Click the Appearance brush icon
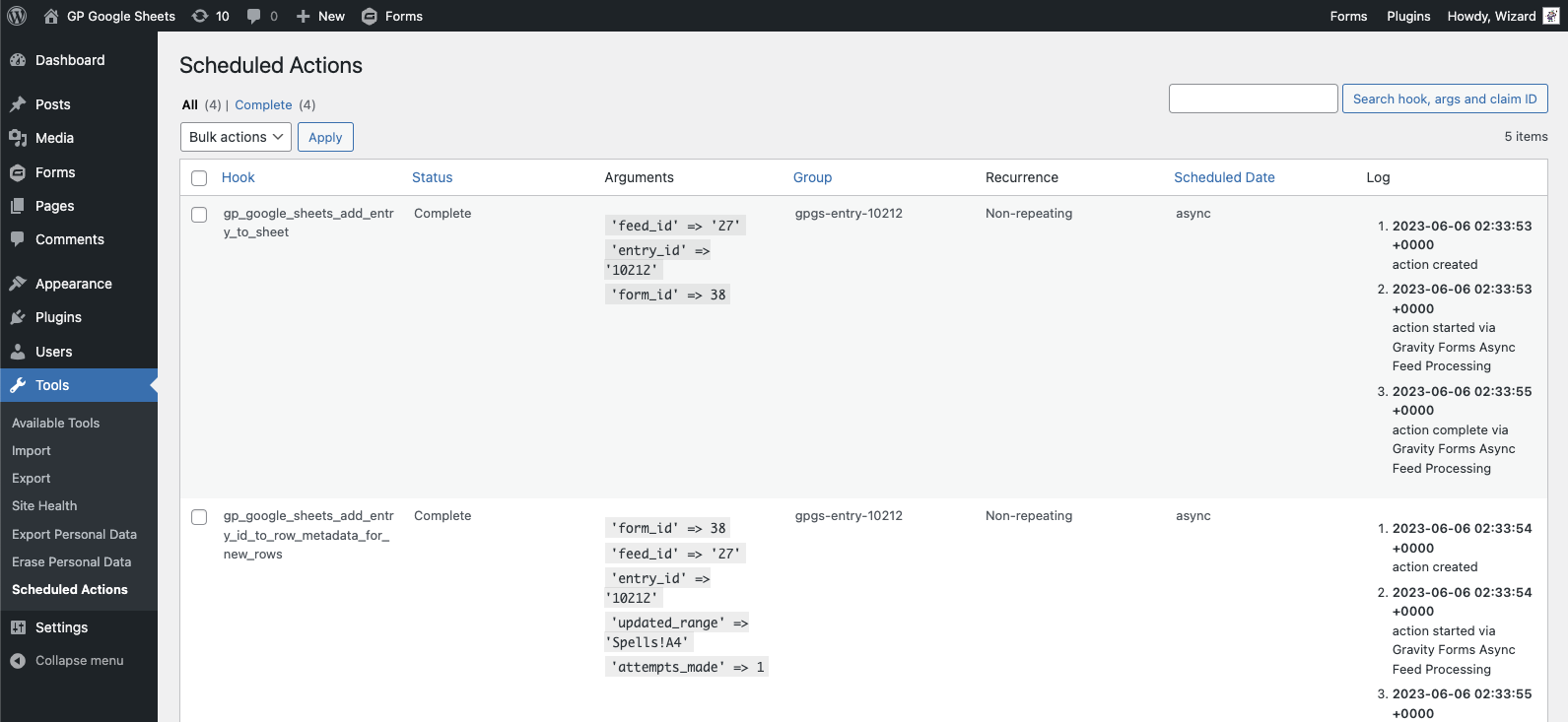The width and height of the screenshot is (1568, 722). tap(18, 284)
